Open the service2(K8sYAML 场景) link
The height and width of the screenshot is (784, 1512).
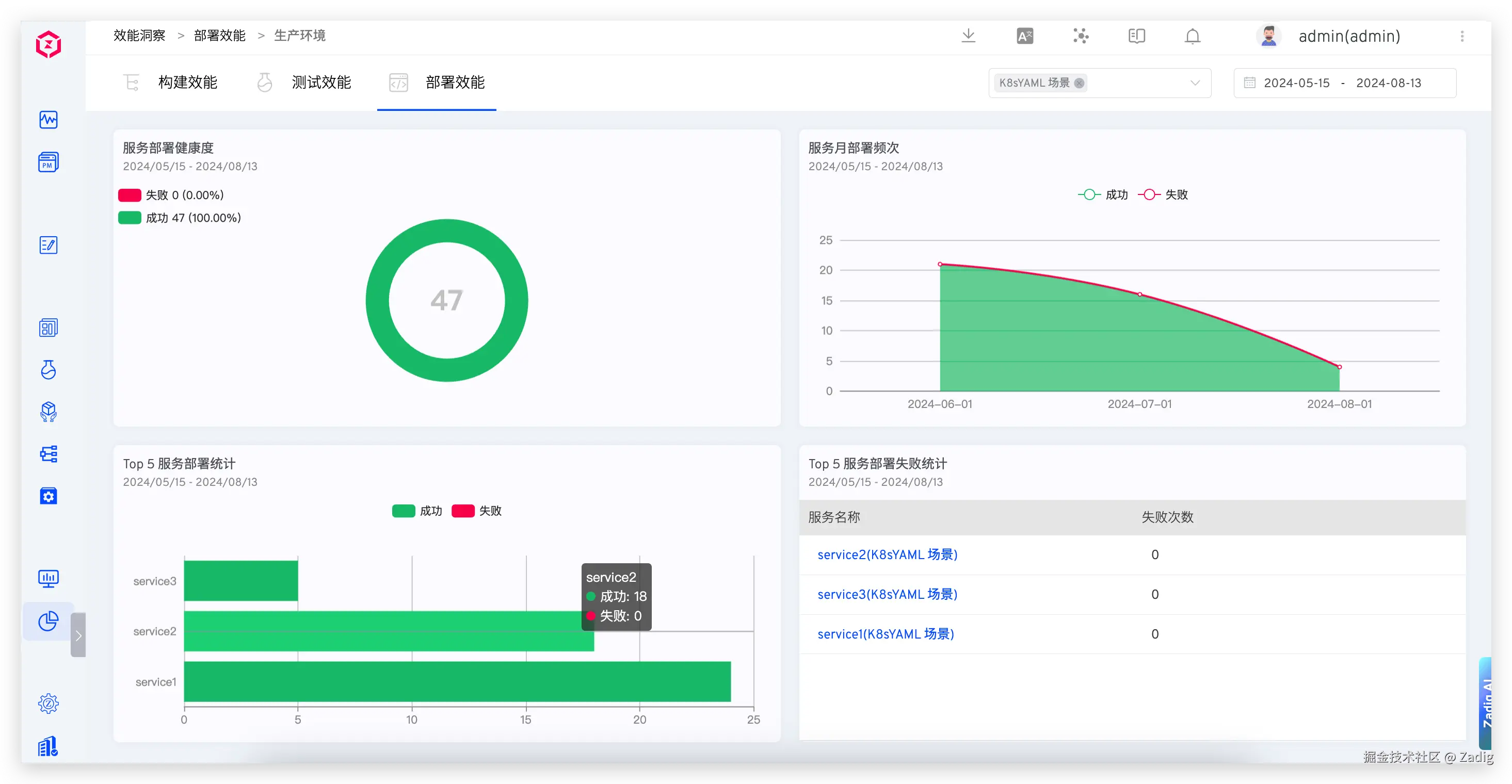(x=887, y=554)
